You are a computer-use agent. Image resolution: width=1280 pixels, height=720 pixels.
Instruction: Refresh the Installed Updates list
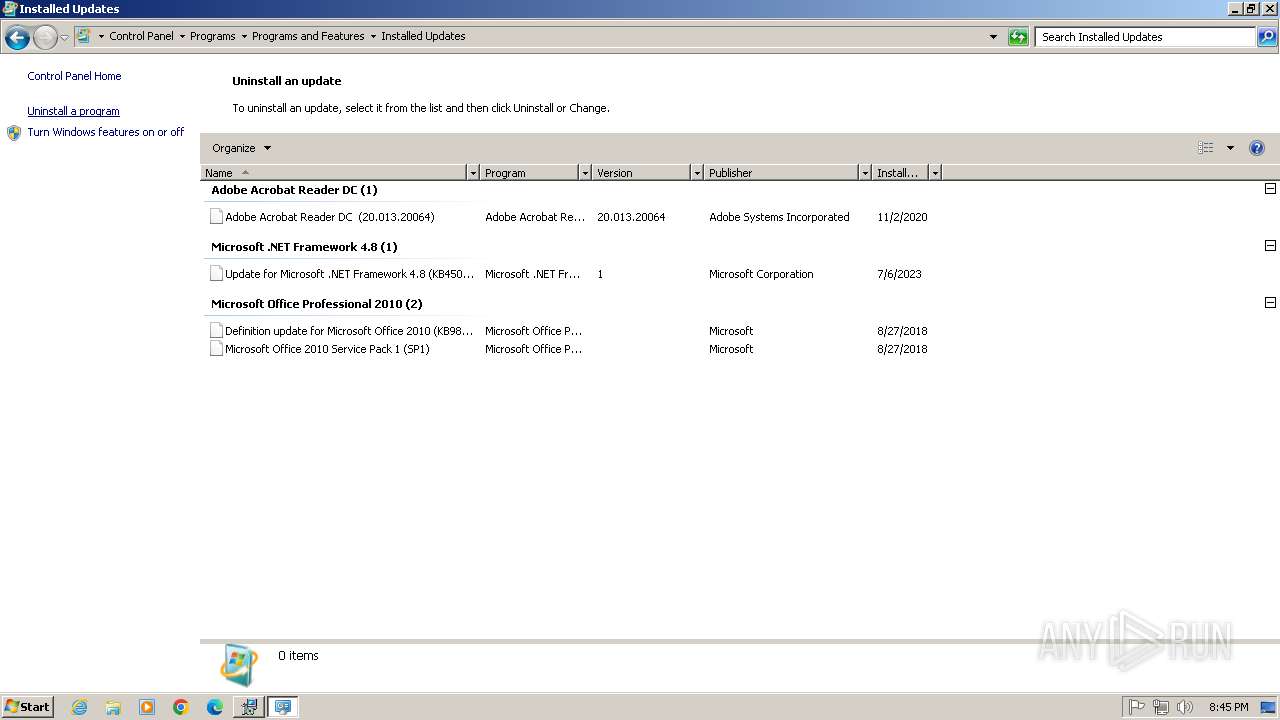coord(1018,37)
